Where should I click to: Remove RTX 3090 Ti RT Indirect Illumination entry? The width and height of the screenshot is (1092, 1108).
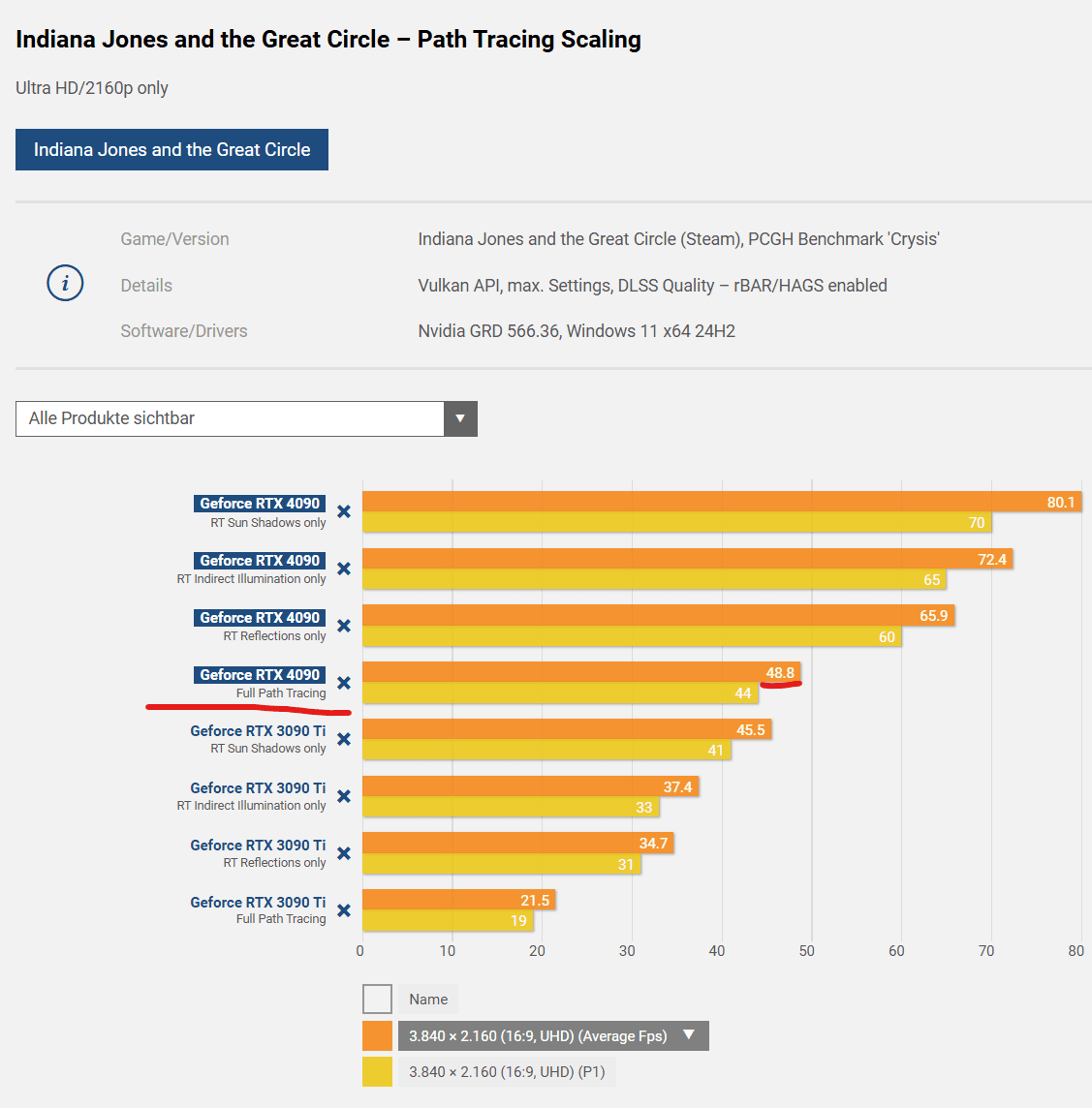coord(344,797)
